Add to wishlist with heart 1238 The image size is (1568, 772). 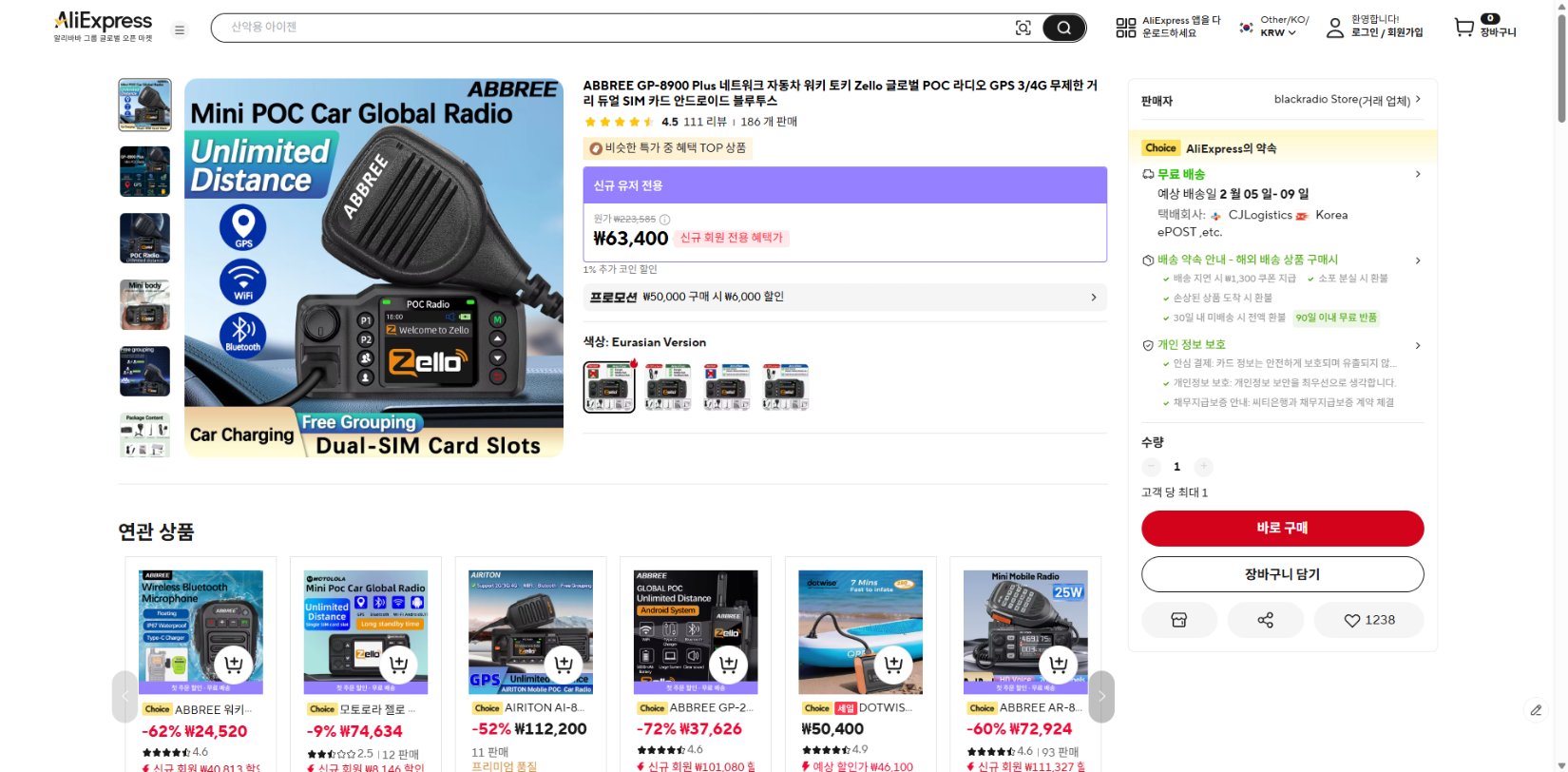pyautogui.click(x=1368, y=620)
